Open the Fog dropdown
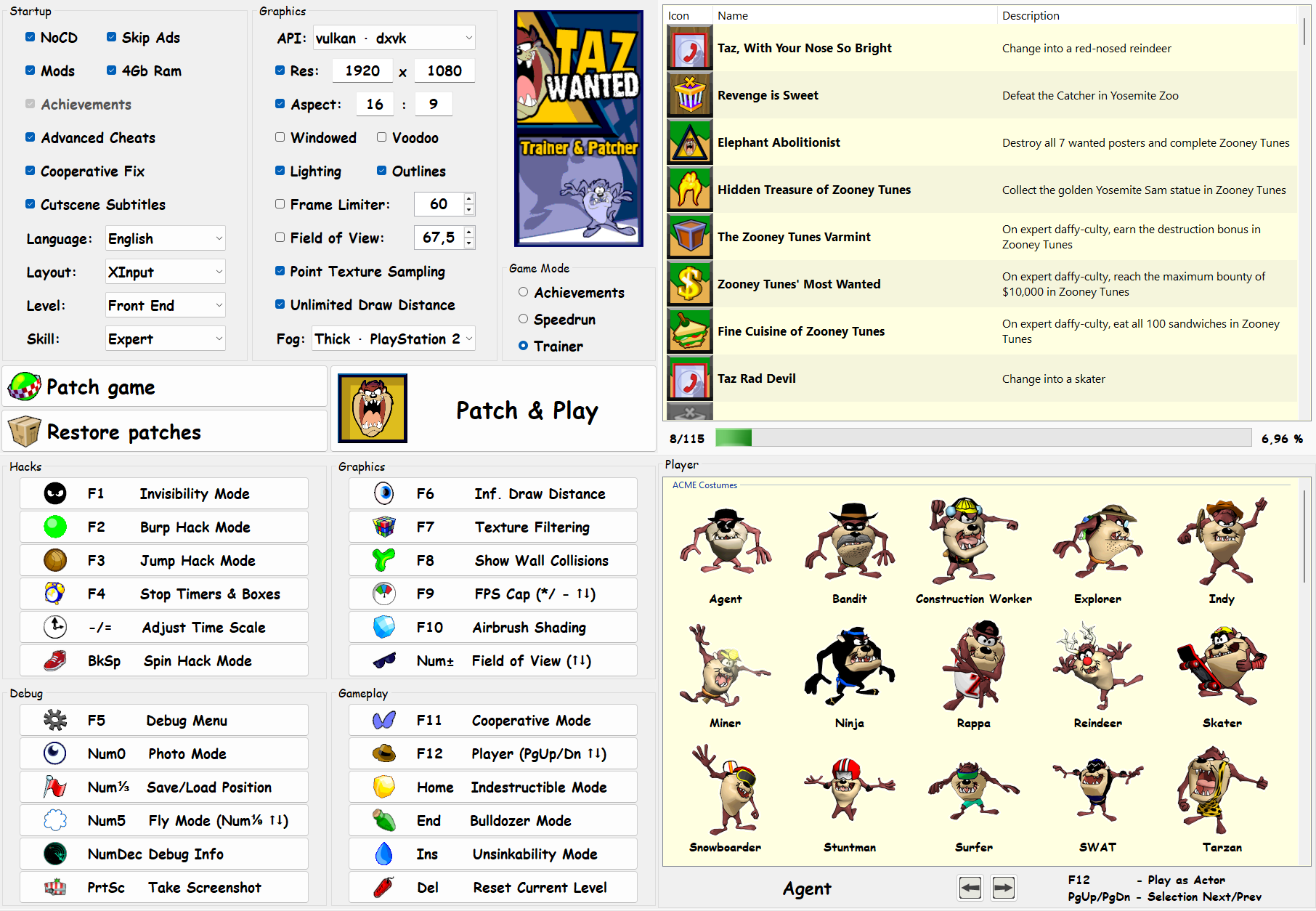This screenshot has width=1316, height=911. point(394,339)
